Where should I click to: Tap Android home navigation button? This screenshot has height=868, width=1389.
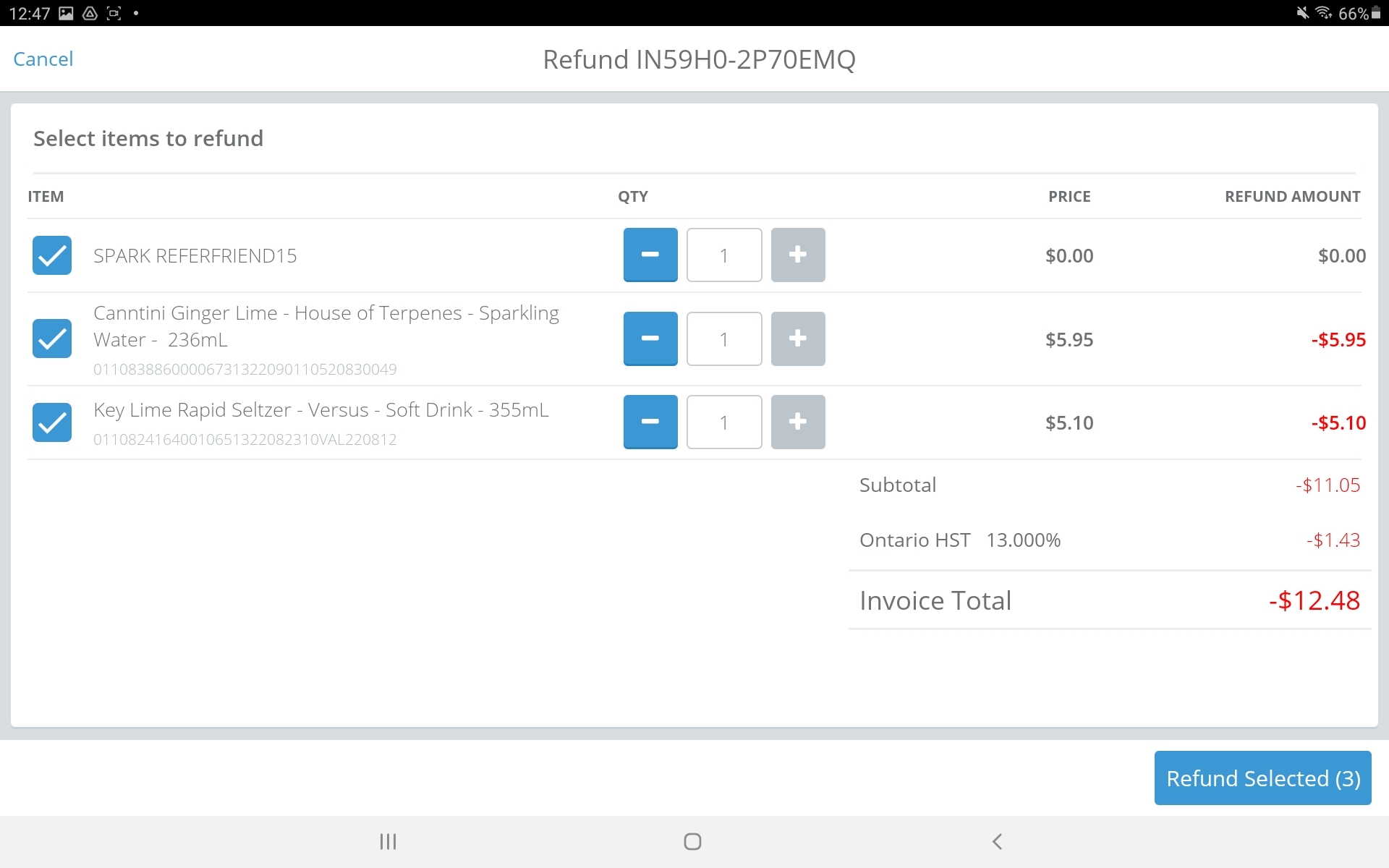point(692,841)
